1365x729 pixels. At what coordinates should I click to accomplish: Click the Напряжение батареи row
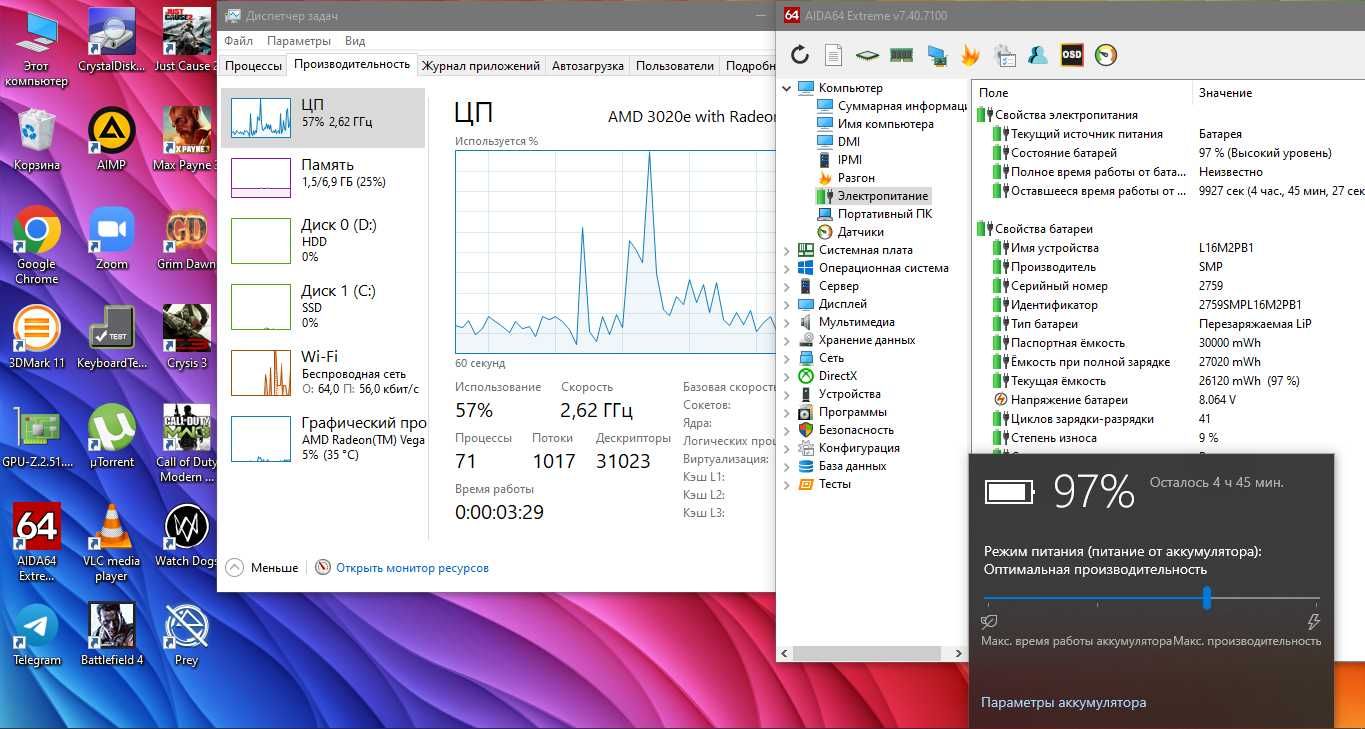[1168, 400]
